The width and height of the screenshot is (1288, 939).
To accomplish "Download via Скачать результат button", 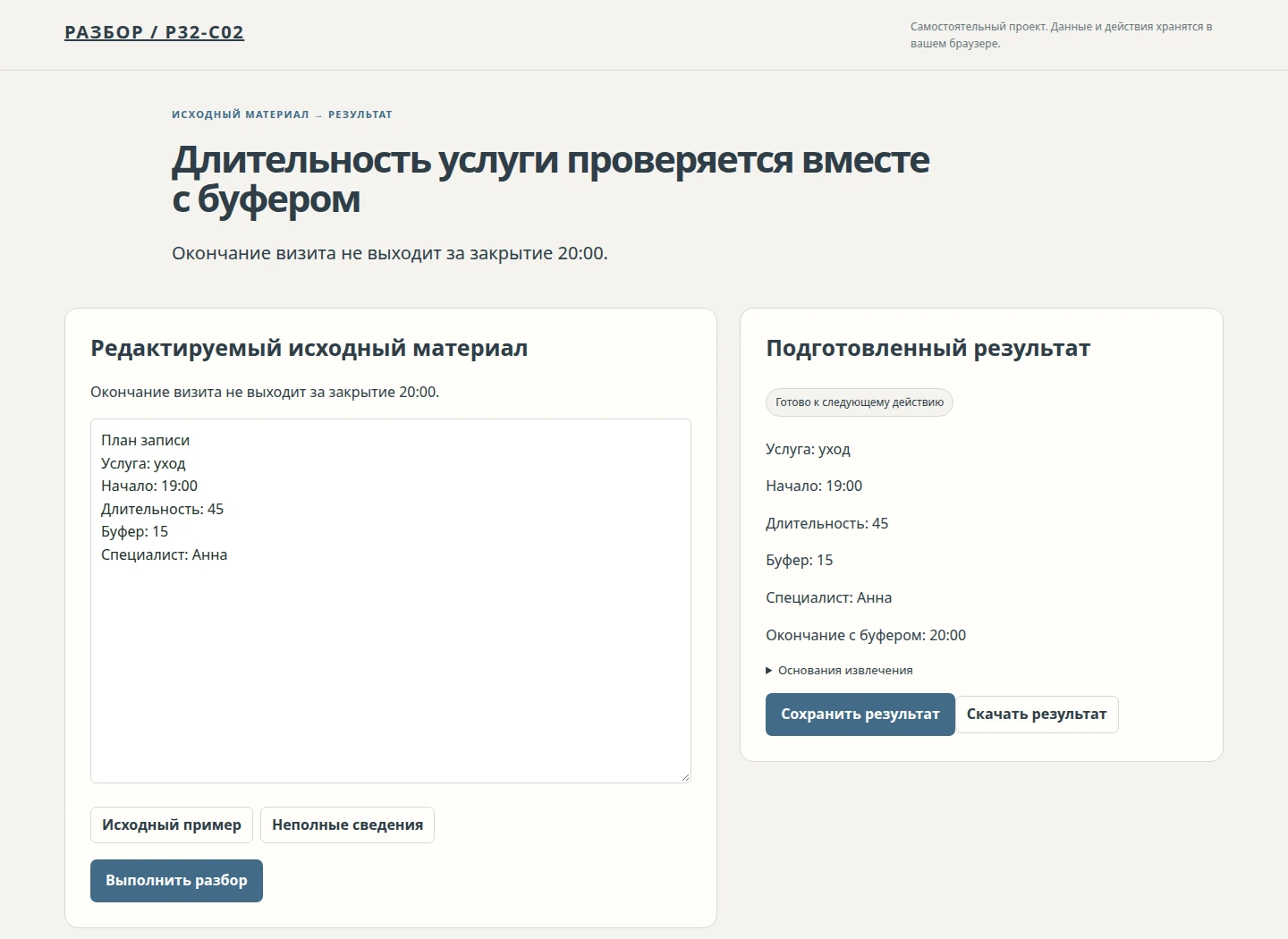I will click(x=1037, y=715).
